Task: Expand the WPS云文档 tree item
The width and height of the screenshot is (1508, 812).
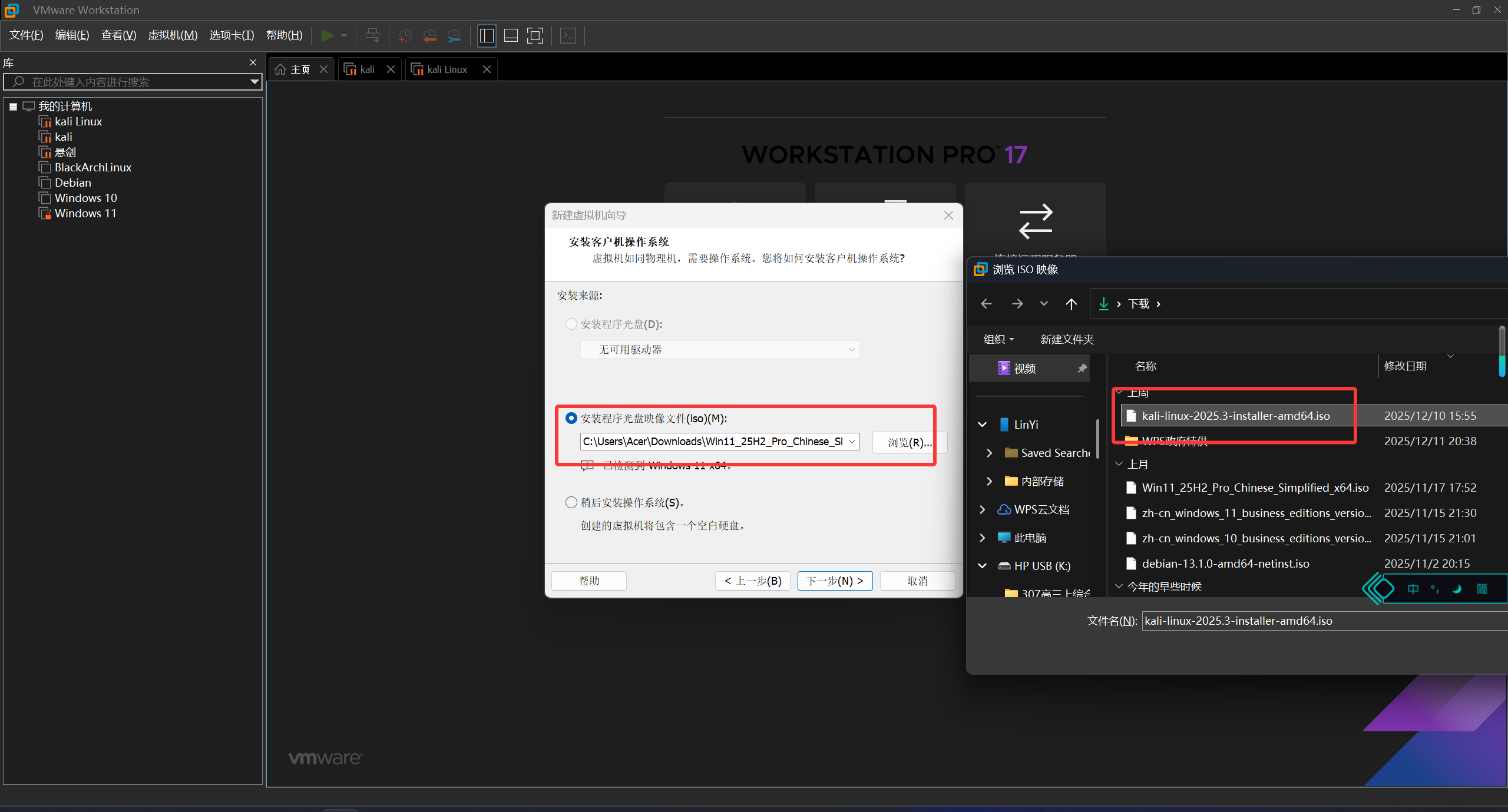Action: coord(982,509)
